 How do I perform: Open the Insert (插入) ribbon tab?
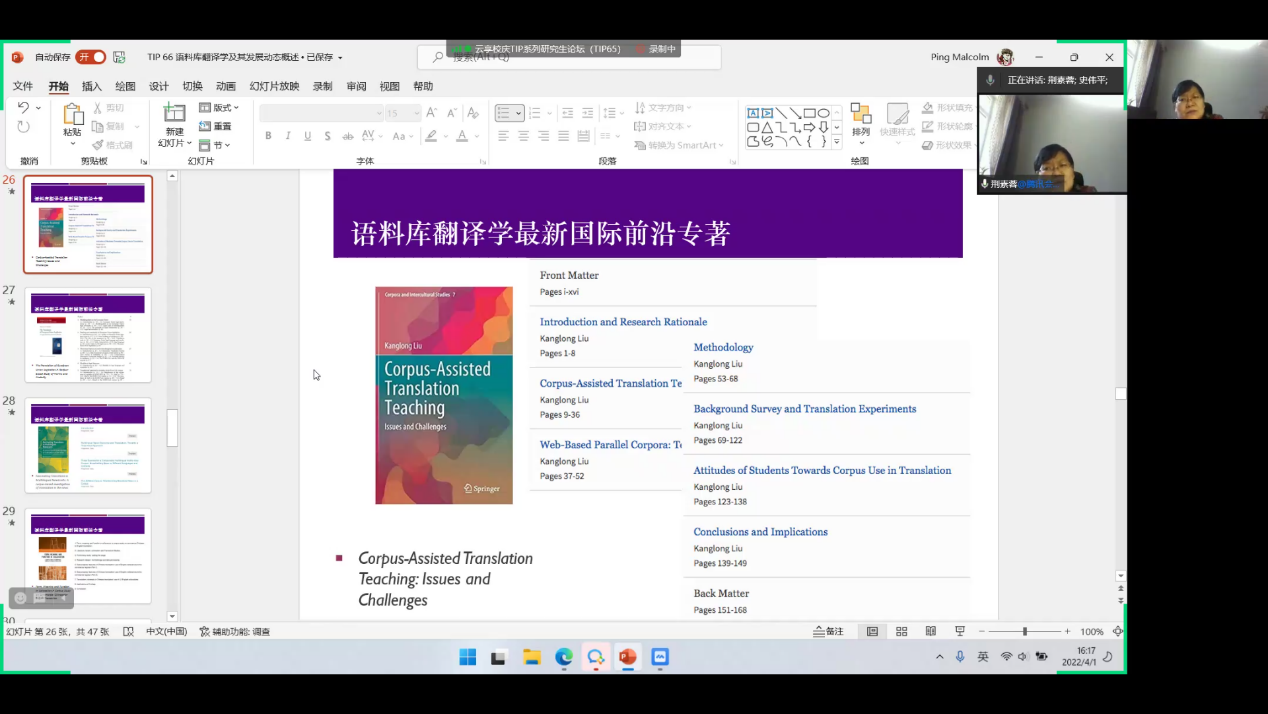pyautogui.click(x=92, y=86)
